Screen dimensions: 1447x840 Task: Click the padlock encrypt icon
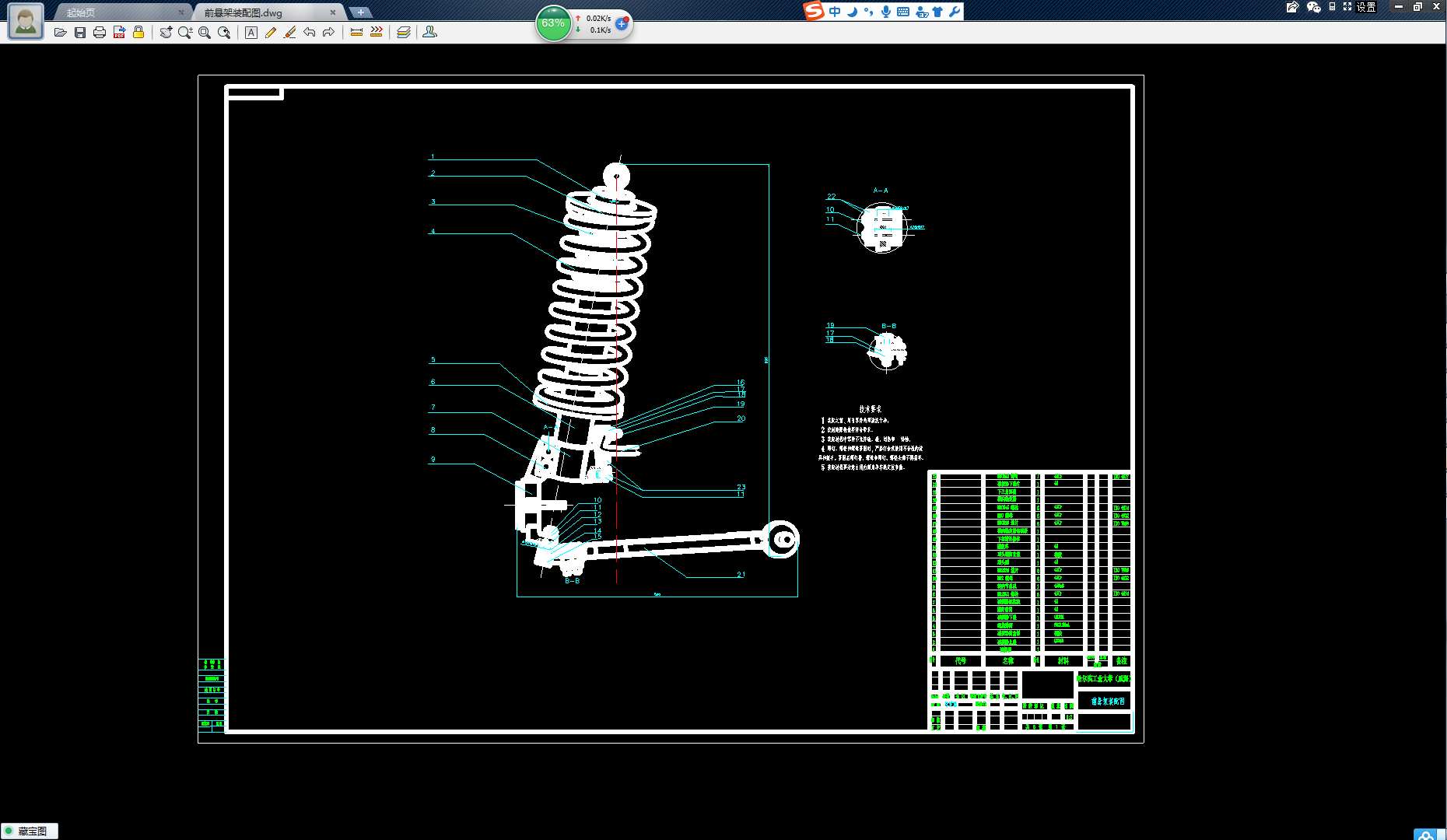click(138, 32)
